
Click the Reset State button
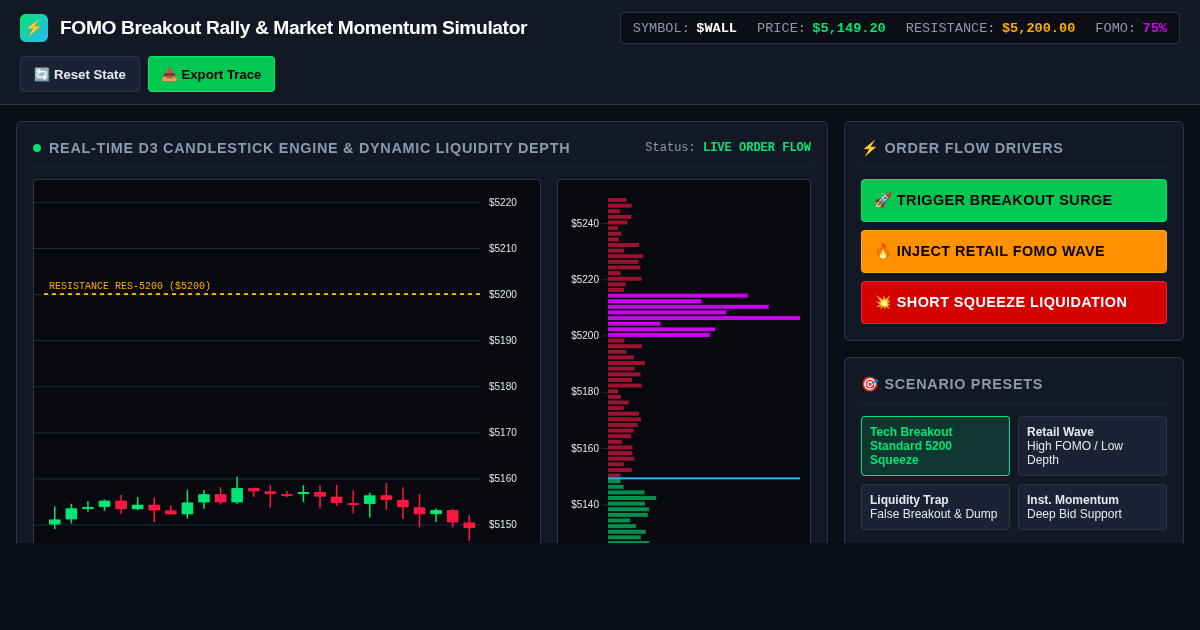[80, 74]
